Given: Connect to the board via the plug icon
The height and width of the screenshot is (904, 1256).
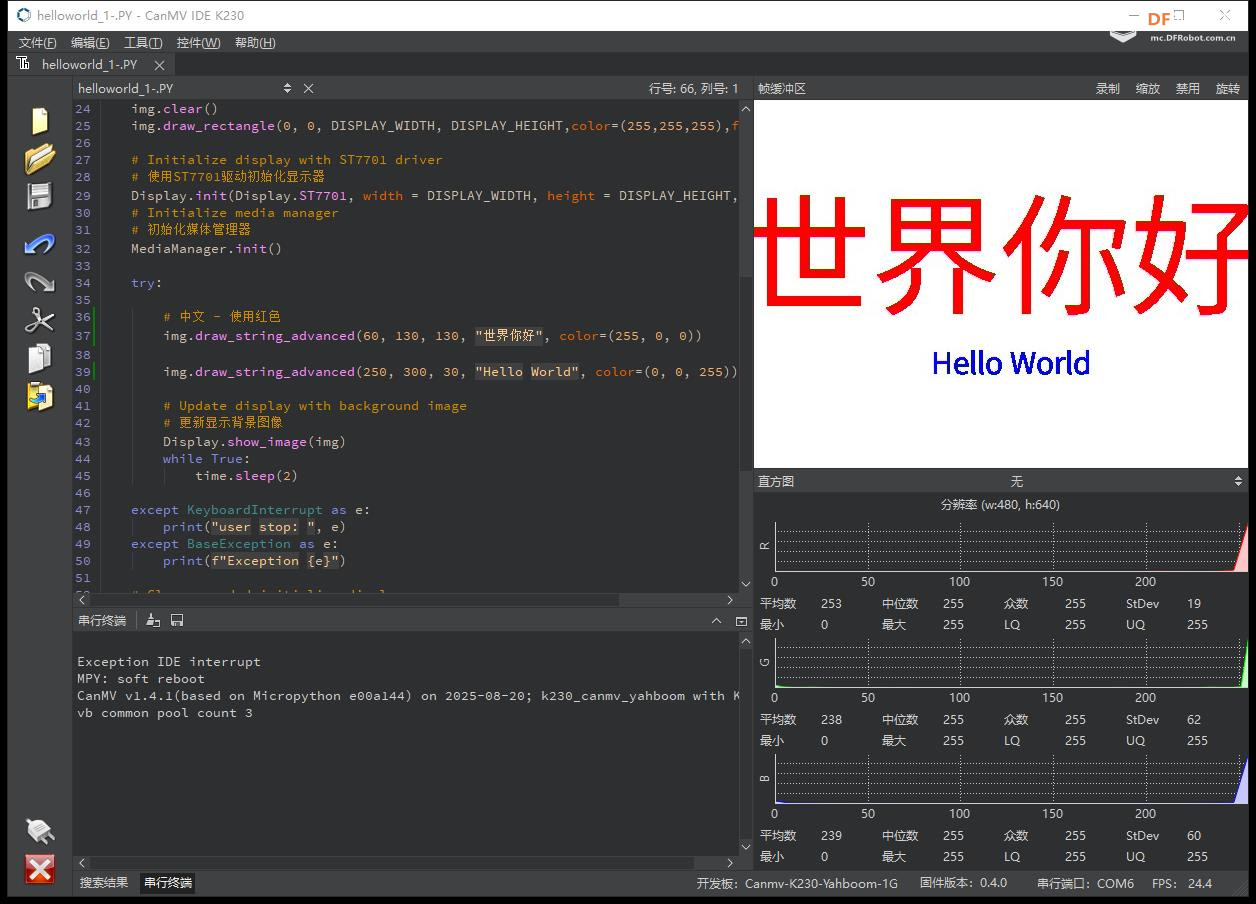Looking at the screenshot, I should (38, 831).
